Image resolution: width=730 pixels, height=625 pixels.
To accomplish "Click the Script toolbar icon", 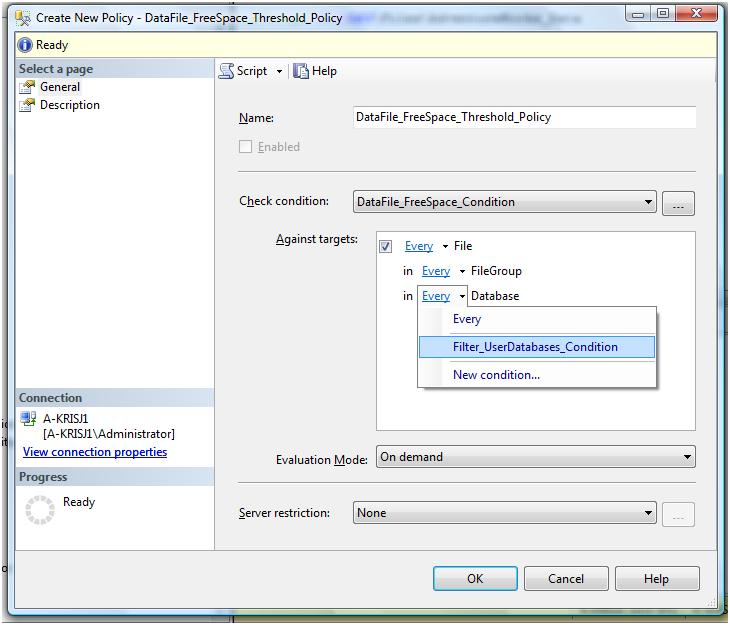I will tap(226, 71).
